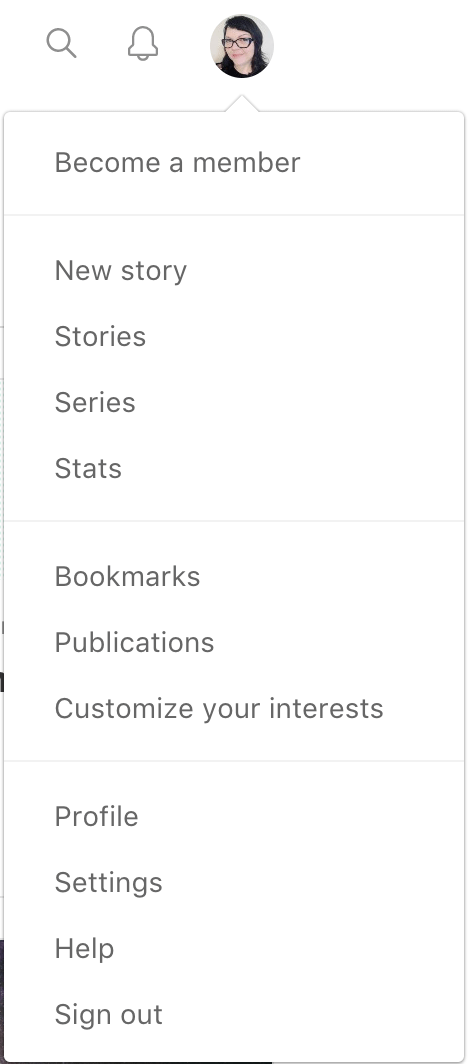This screenshot has height=1064, width=470.
Task: Open your Profile page
Action: tap(96, 816)
